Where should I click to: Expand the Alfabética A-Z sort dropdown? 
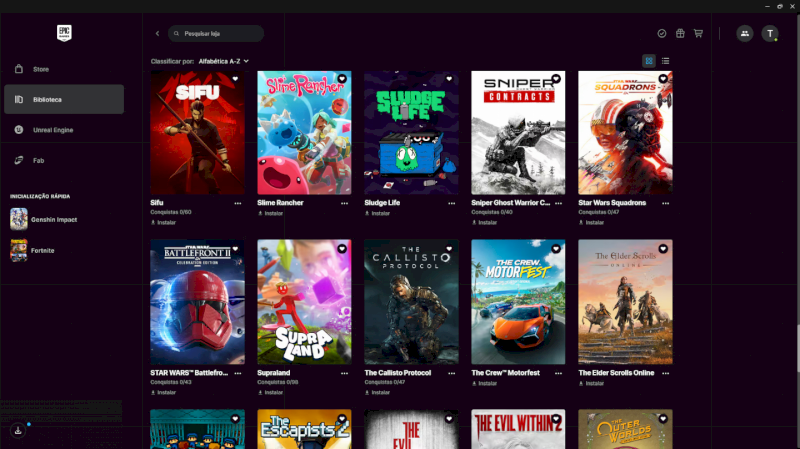point(223,61)
